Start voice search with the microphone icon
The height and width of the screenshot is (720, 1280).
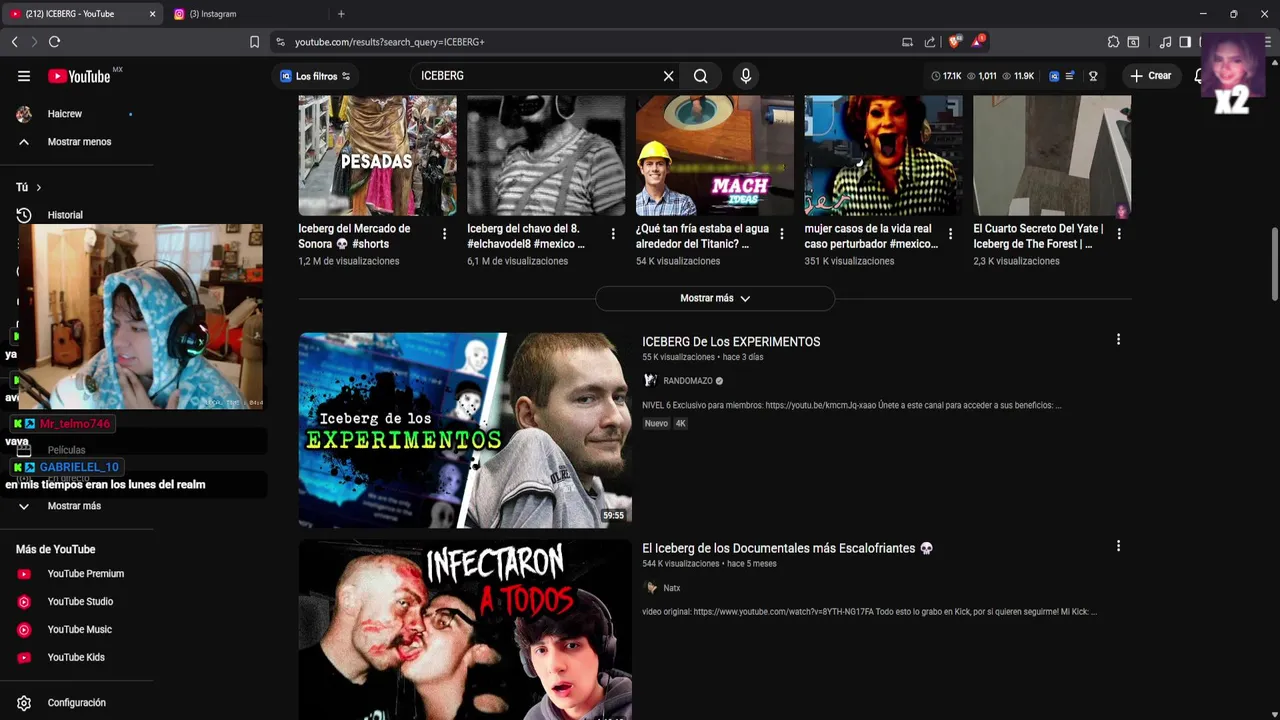745,76
